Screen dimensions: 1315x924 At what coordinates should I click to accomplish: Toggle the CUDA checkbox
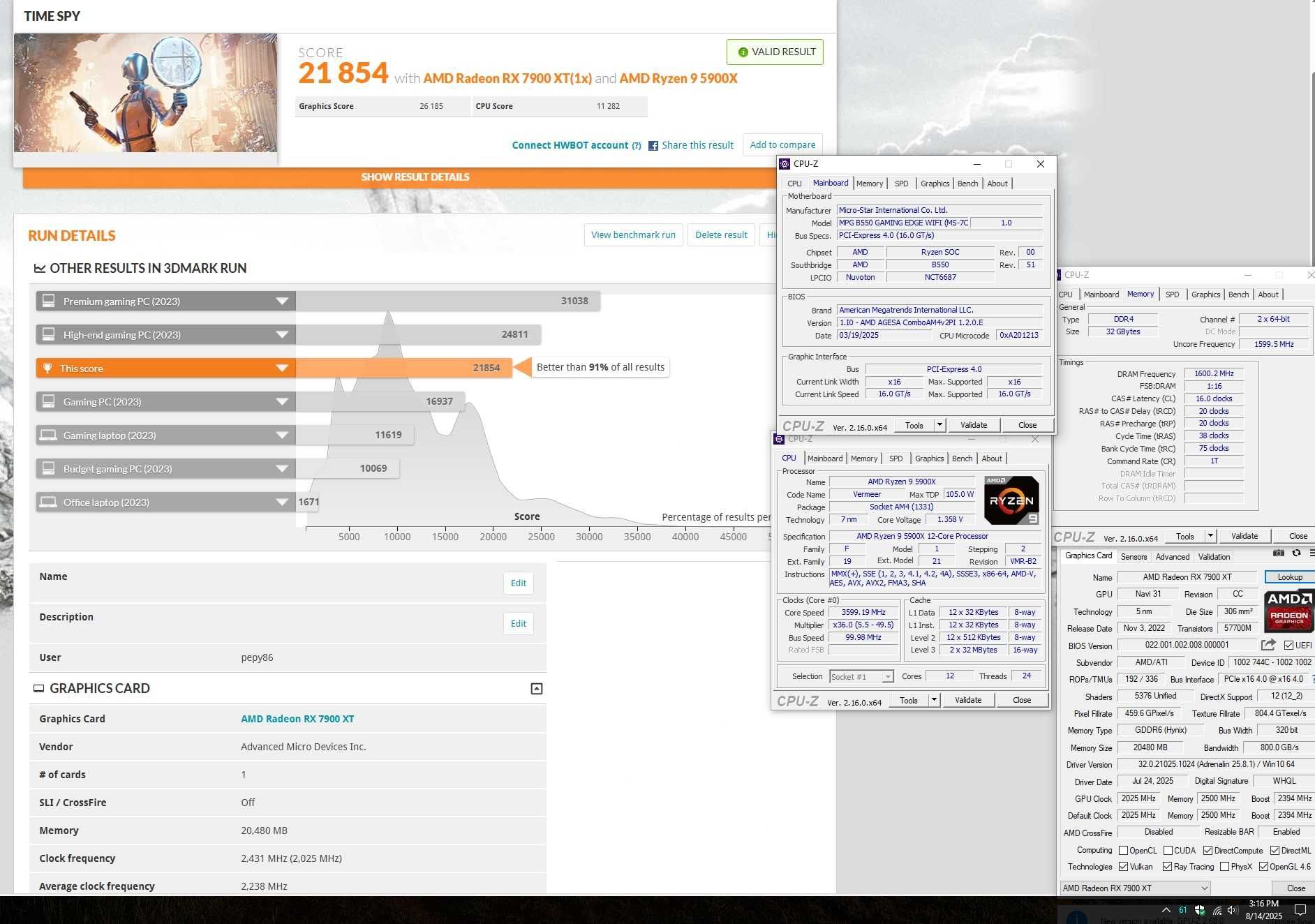[x=1168, y=851]
